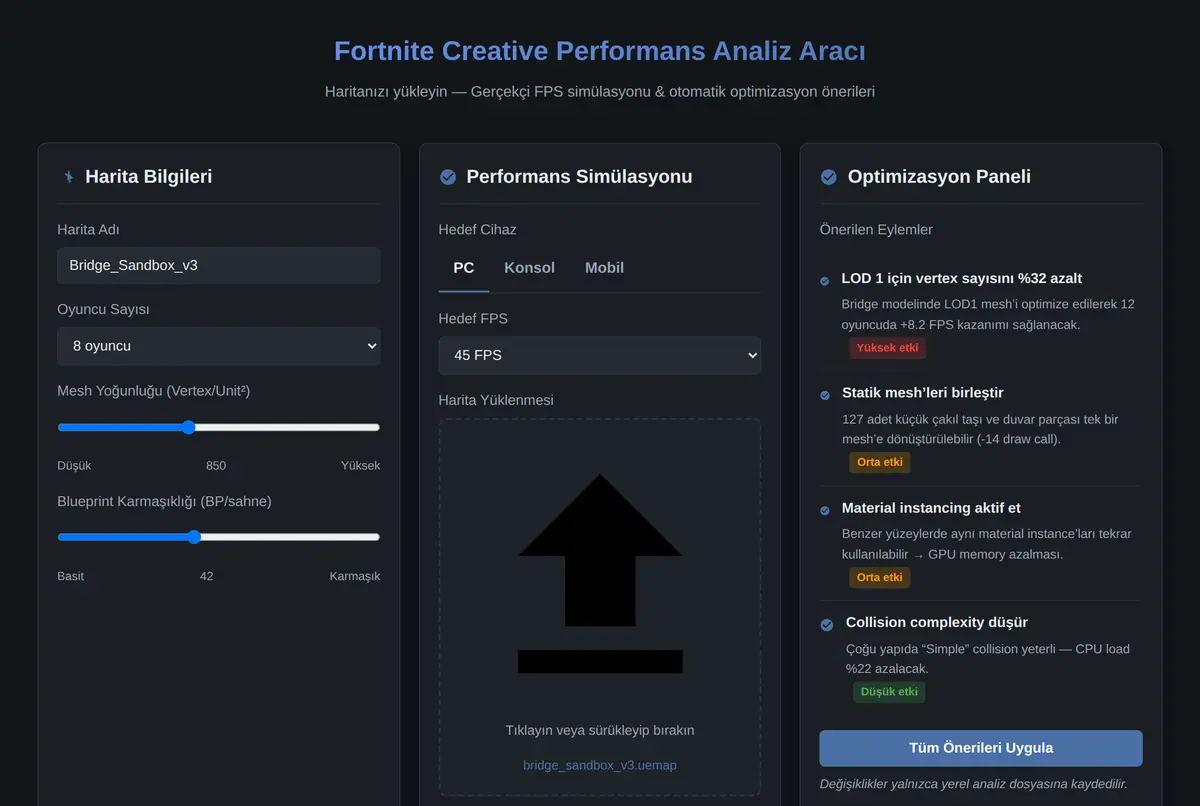Image resolution: width=1200 pixels, height=806 pixels.
Task: Click the 'Önerilen Eylemler' label
Action: 876,230
